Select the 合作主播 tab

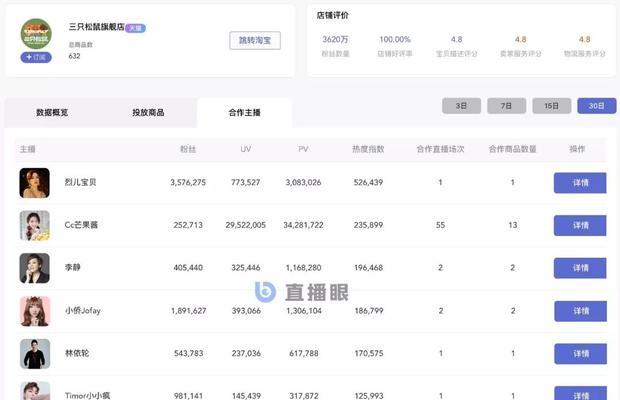(x=244, y=113)
